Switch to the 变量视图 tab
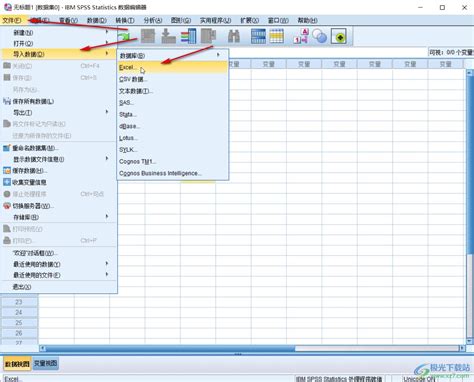 [45, 363]
